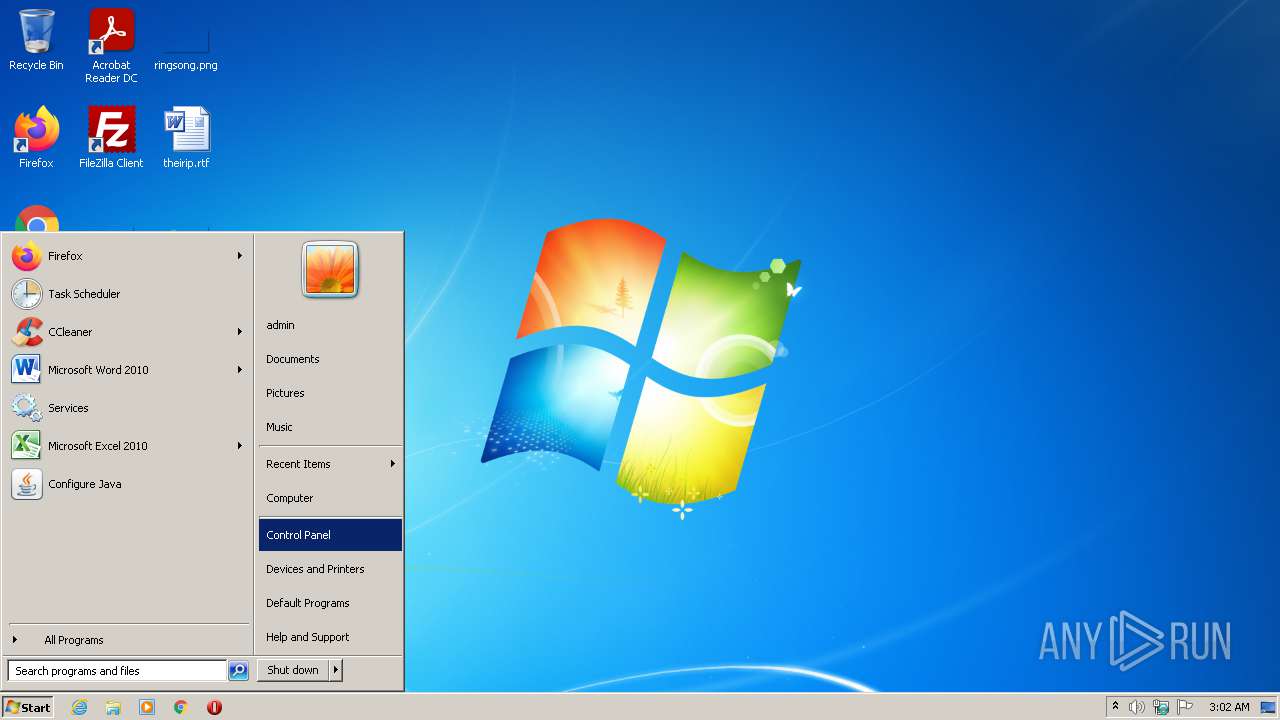Open Acrobat Reader DC desktop shortcut
The height and width of the screenshot is (720, 1280).
pyautogui.click(x=111, y=46)
